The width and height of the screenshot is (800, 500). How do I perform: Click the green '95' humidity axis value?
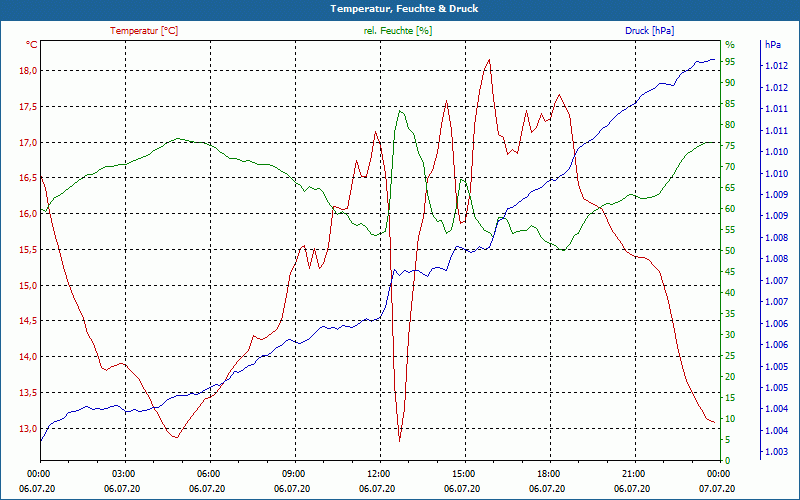730,62
